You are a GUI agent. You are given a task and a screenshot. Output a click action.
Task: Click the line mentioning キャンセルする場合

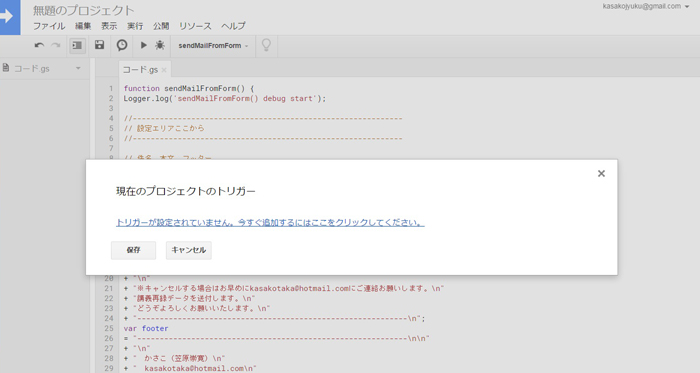click(x=284, y=288)
